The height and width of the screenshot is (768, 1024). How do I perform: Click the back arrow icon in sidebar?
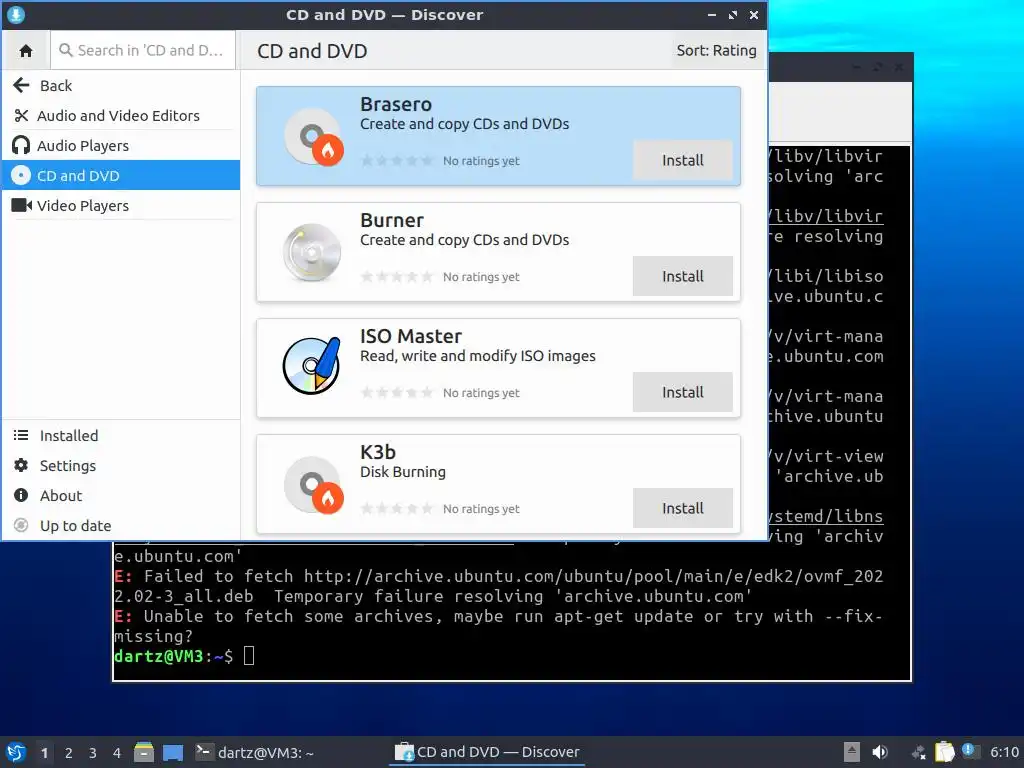point(21,85)
